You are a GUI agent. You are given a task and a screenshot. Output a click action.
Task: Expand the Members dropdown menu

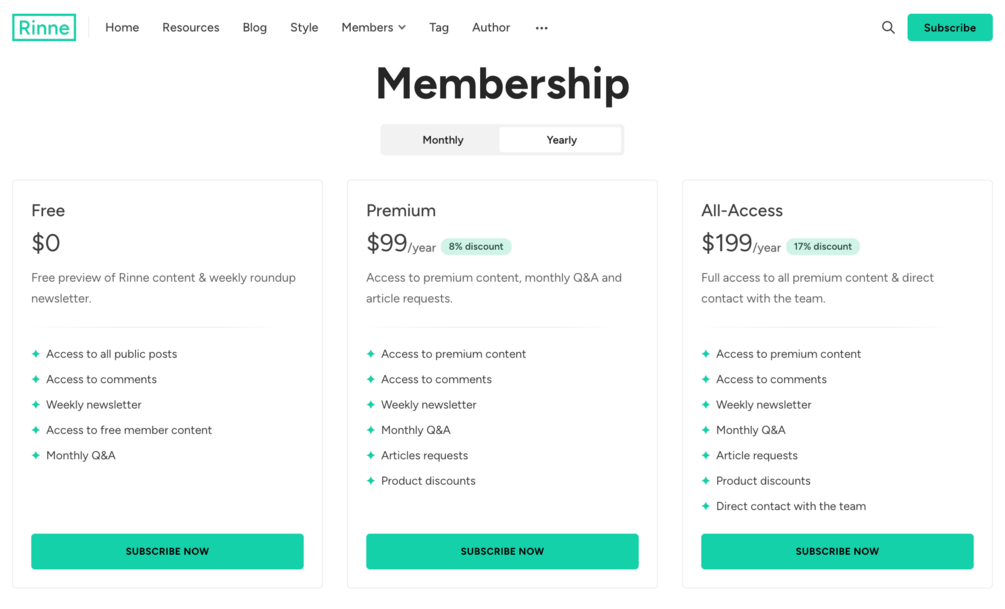(373, 28)
